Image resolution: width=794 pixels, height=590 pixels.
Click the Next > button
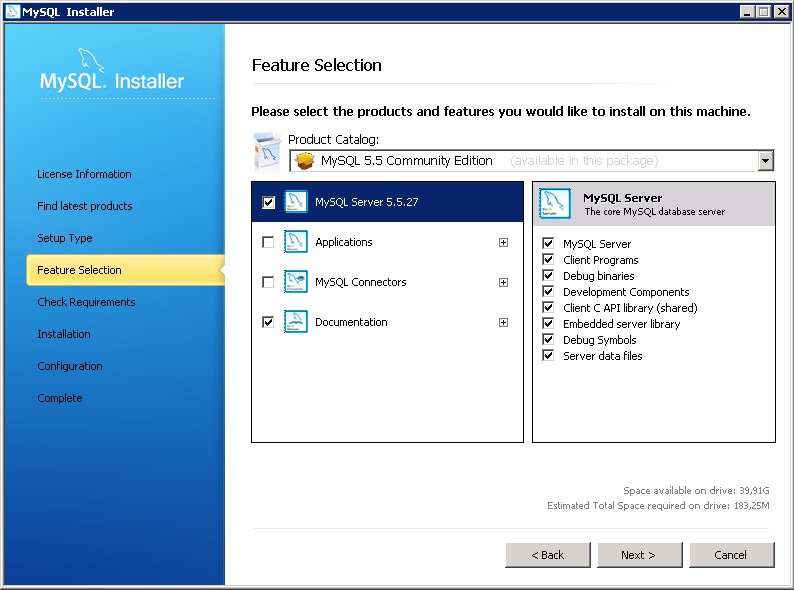click(x=640, y=555)
